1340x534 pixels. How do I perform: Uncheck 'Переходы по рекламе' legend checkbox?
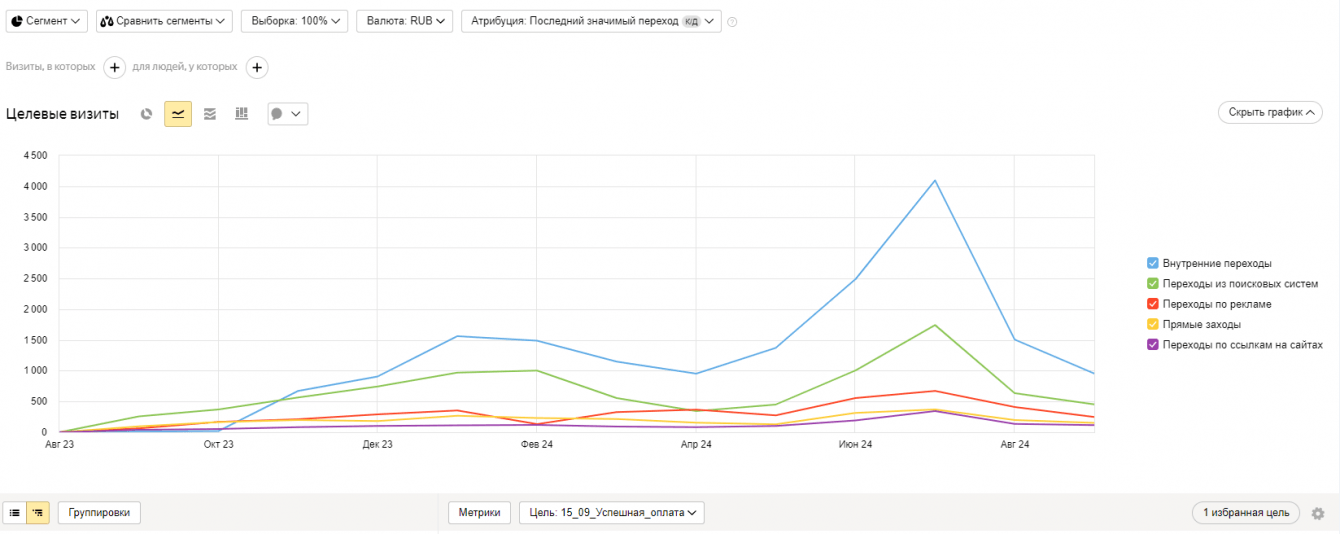1153,304
